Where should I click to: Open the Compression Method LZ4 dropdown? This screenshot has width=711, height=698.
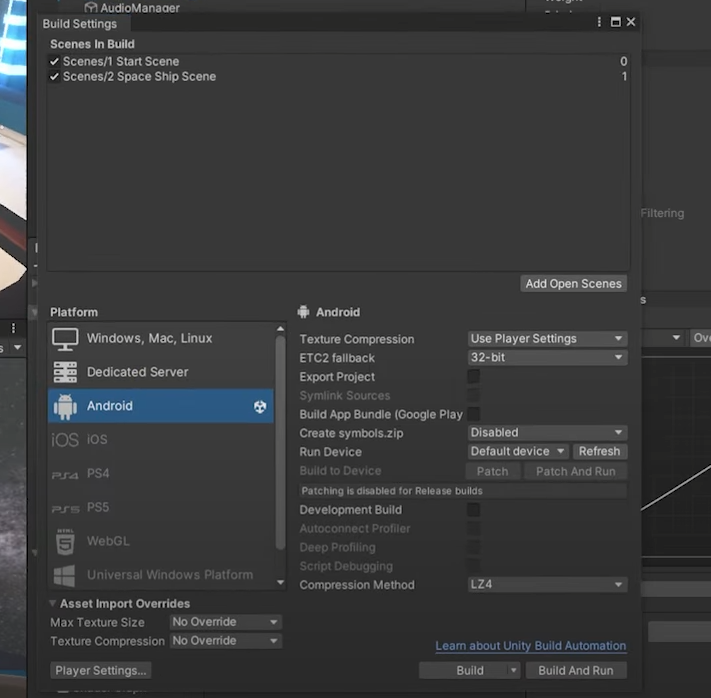[547, 584]
